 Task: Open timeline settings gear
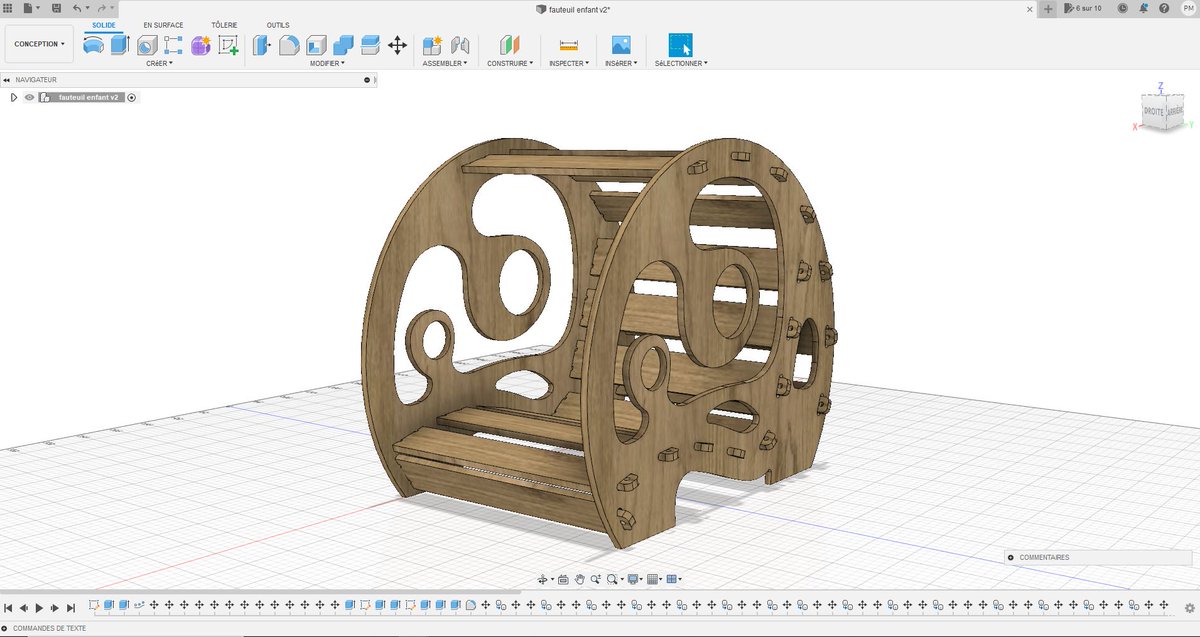(1190, 607)
